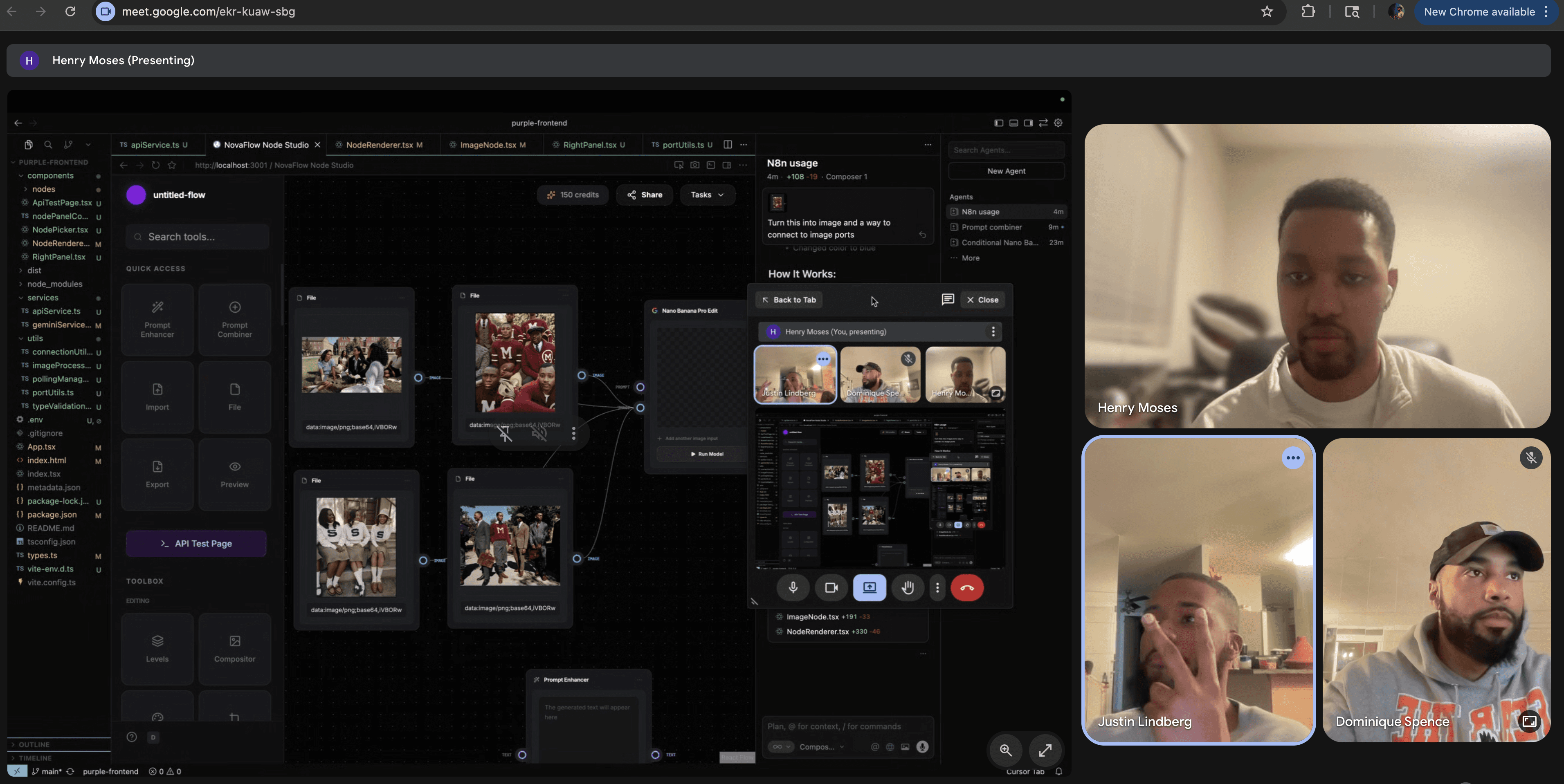
Task: Open Chrome extensions puzzle icon
Action: coord(1308,11)
